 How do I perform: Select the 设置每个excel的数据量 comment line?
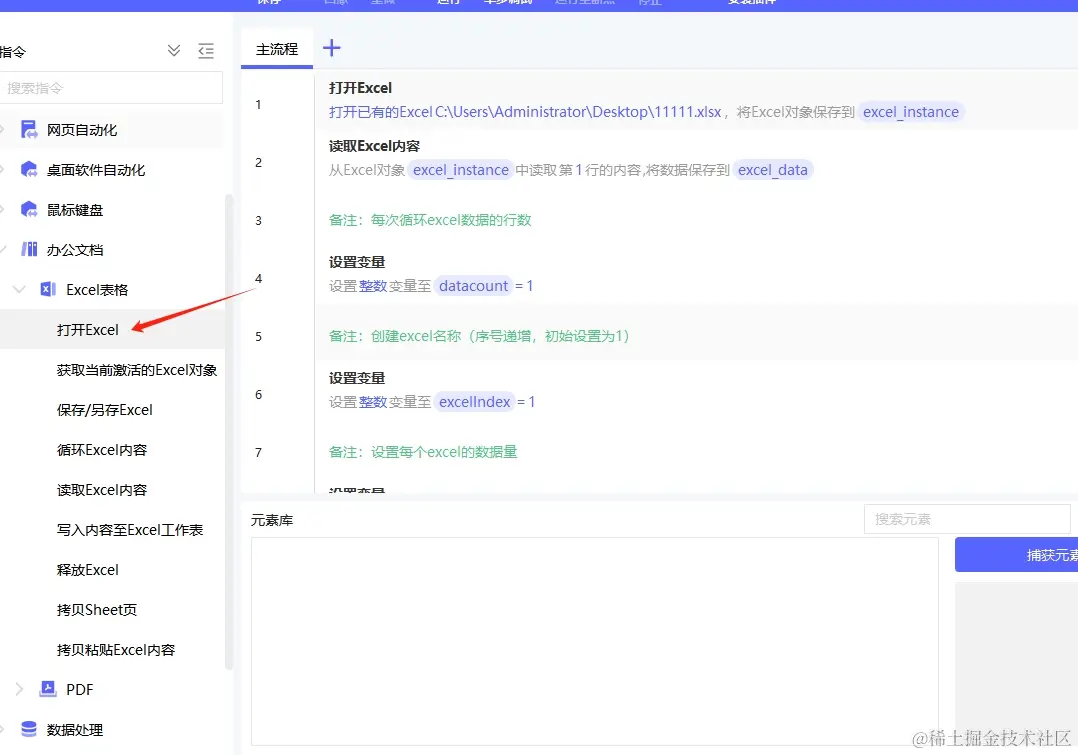point(423,452)
